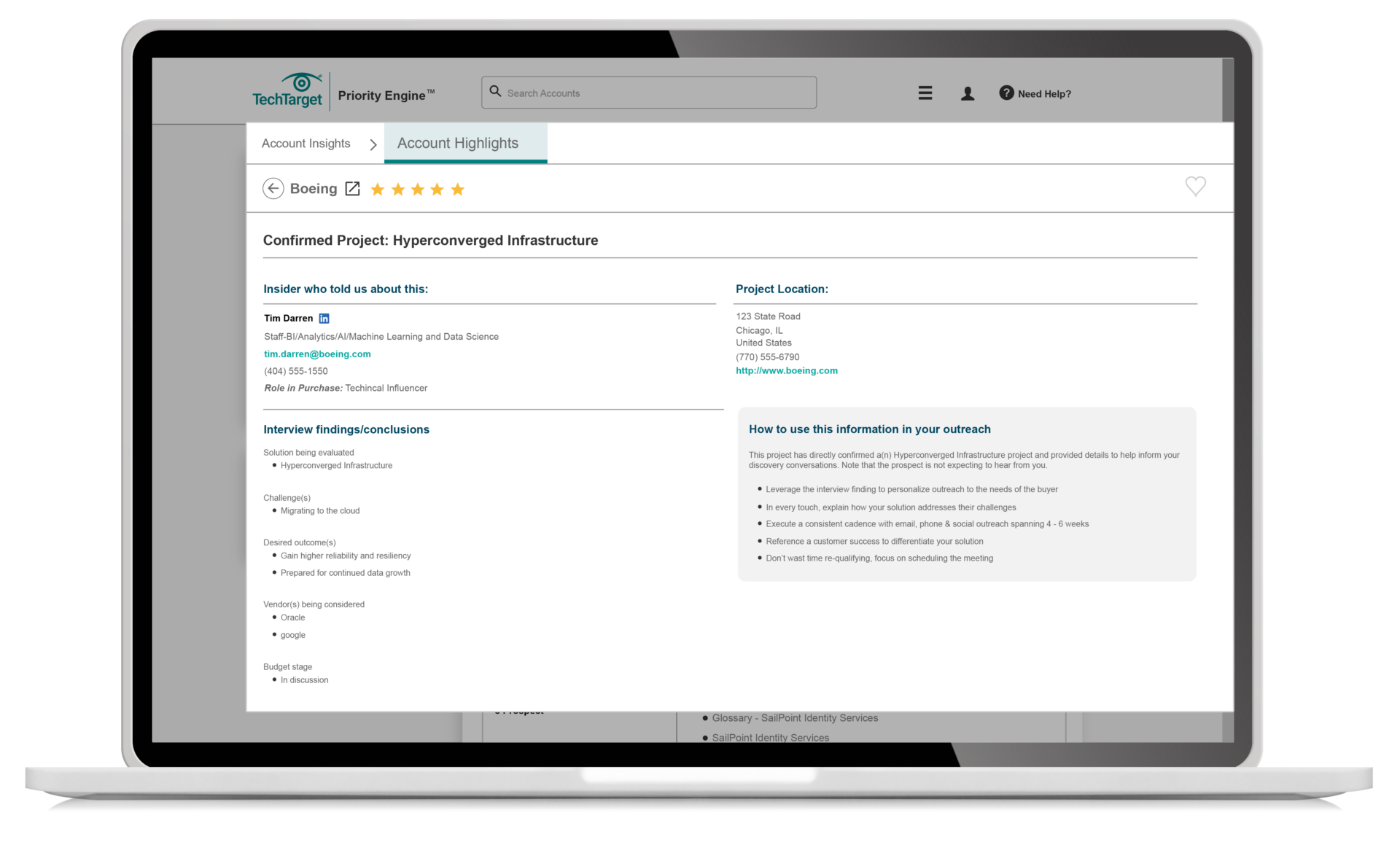This screenshot has height=842, width=1400.
Task: Go to Account Insights breadcrumb
Action: pos(306,144)
